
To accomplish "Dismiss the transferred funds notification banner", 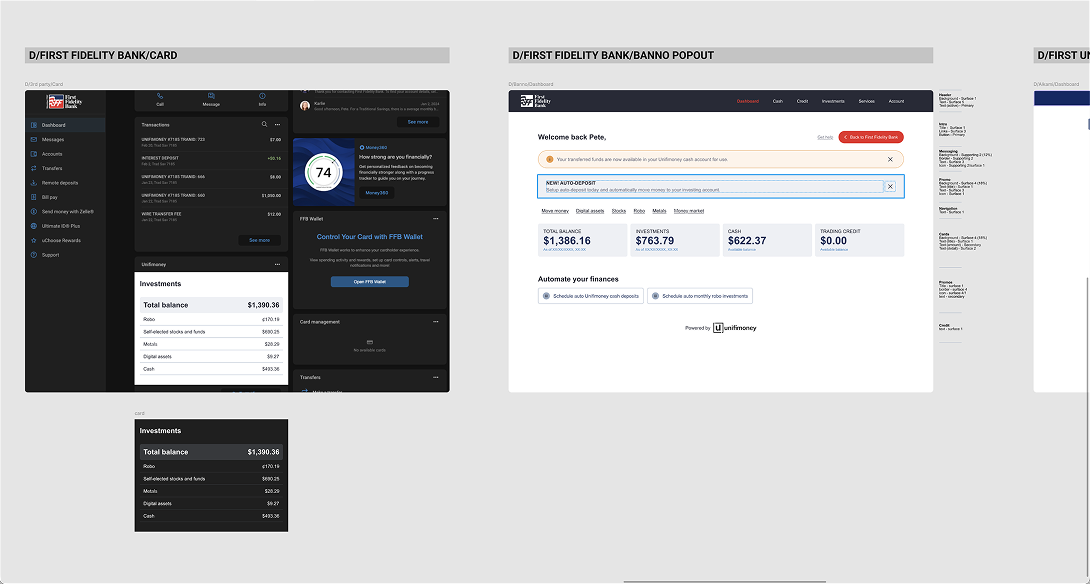I will (890, 159).
